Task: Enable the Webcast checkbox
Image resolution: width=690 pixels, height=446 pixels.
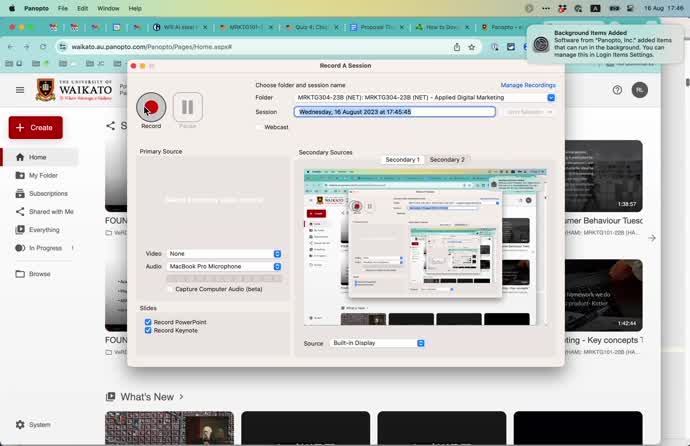Action: 260,127
